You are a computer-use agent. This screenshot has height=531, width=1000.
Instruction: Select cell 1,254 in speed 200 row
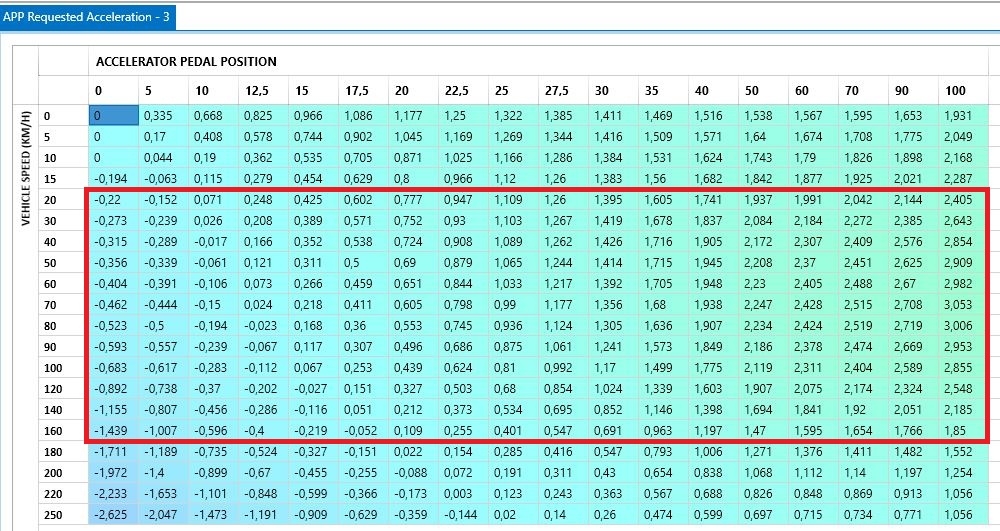pos(963,473)
